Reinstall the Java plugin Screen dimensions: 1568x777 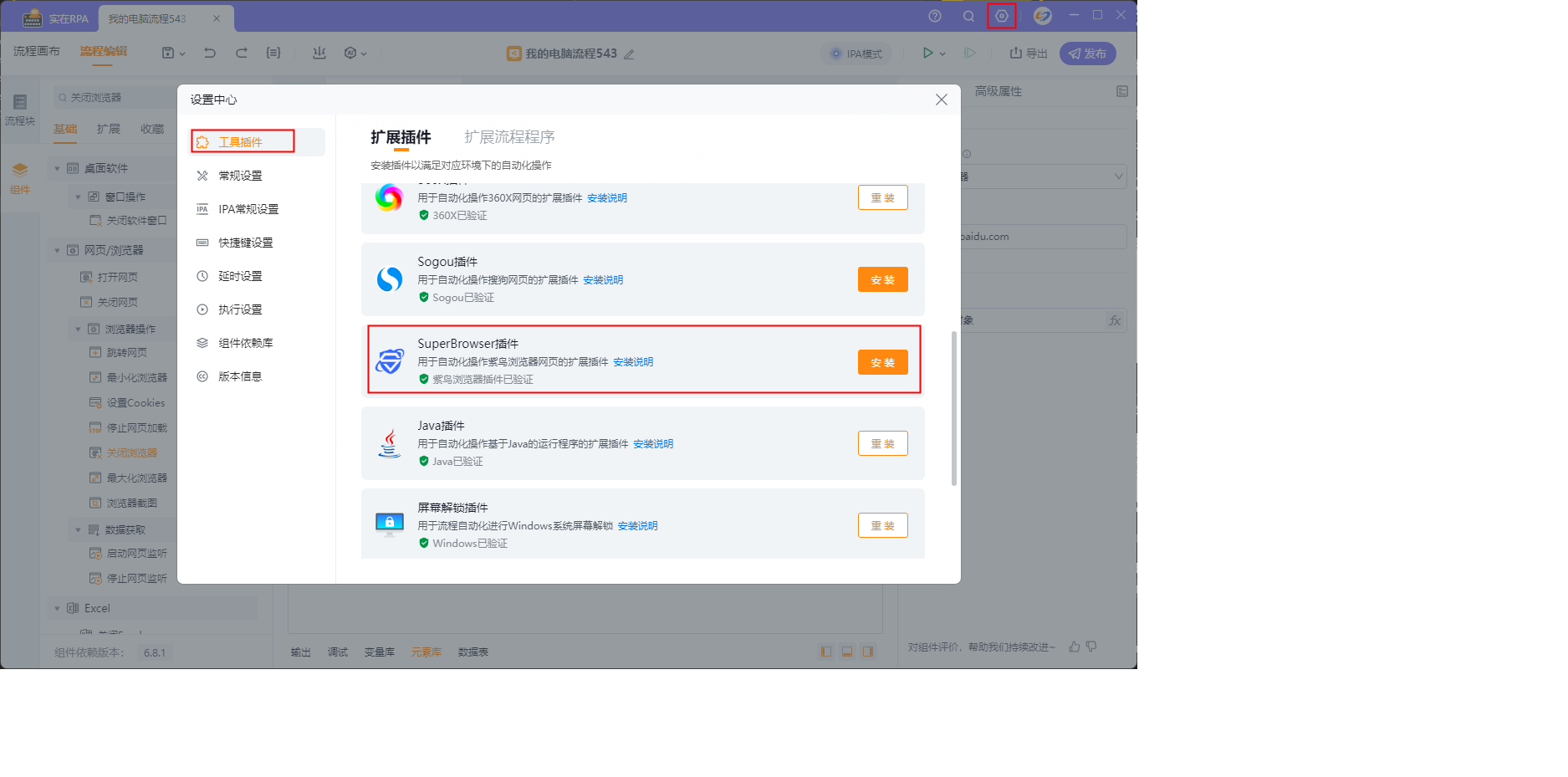click(x=882, y=443)
